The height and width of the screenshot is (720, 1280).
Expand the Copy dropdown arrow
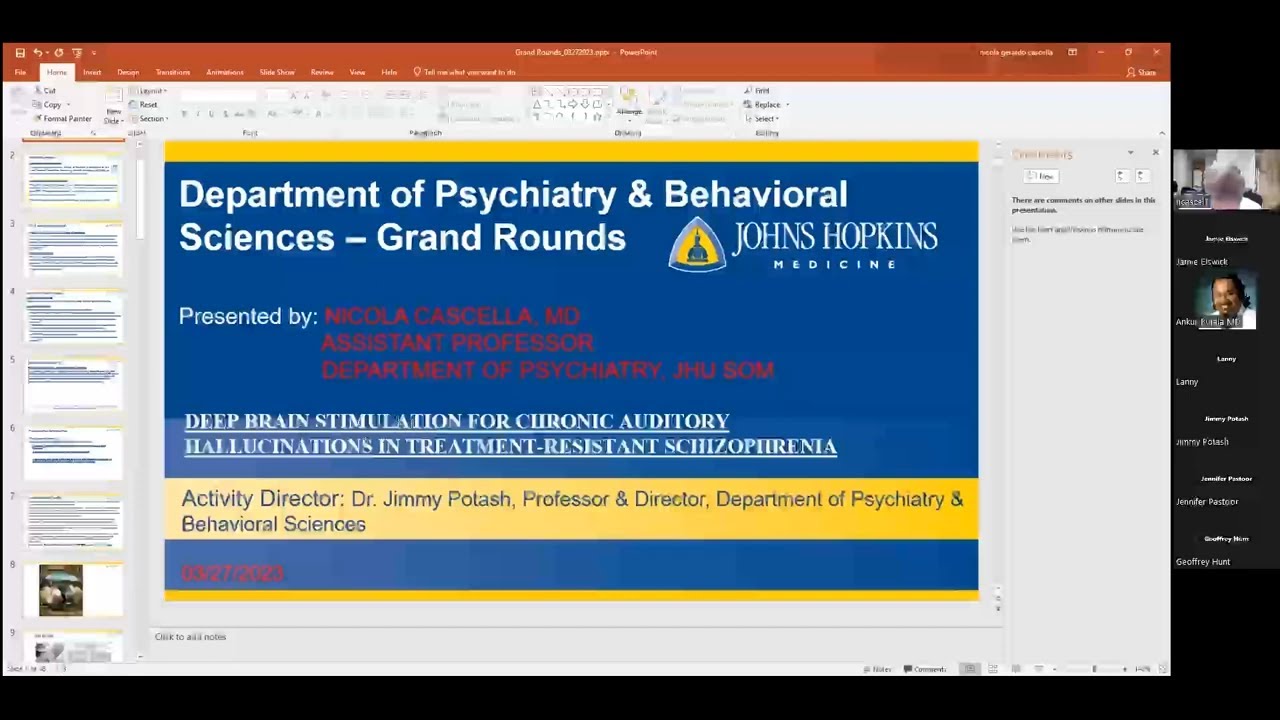[x=69, y=105]
